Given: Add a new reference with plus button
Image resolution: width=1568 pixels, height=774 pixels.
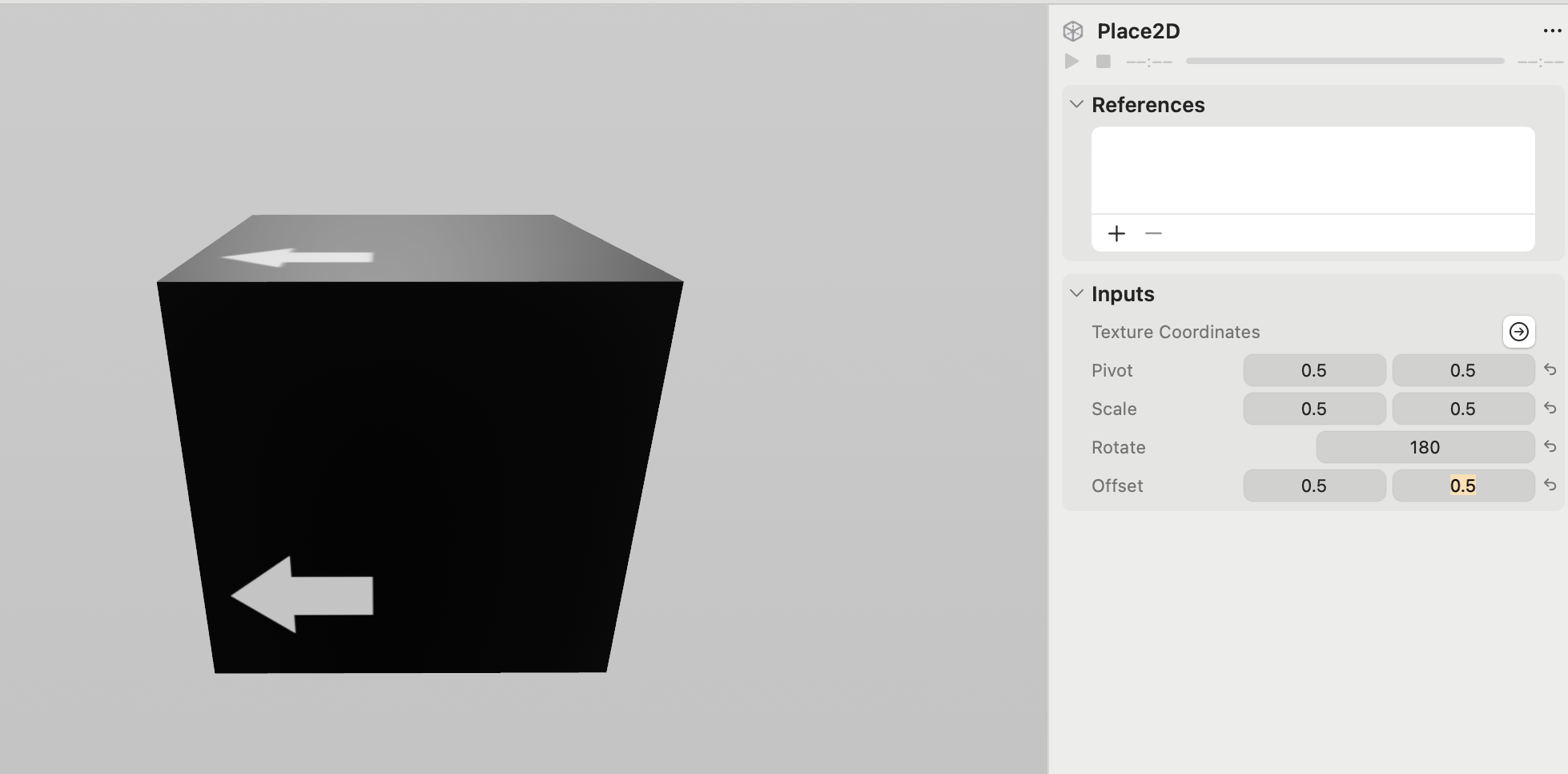Looking at the screenshot, I should tap(1116, 233).
